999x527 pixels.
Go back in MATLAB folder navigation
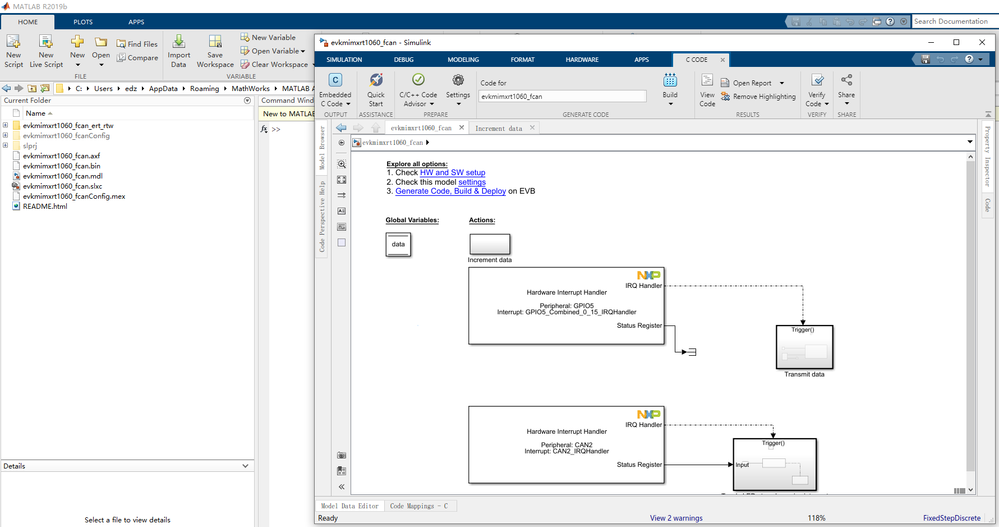click(x=6, y=88)
